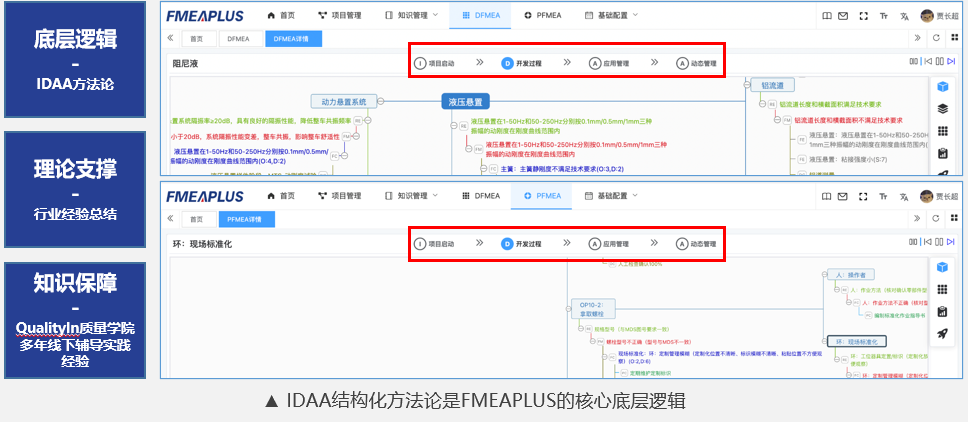This screenshot has height=422, width=968.
Task: Open the mail icon in top header
Action: pos(844,15)
